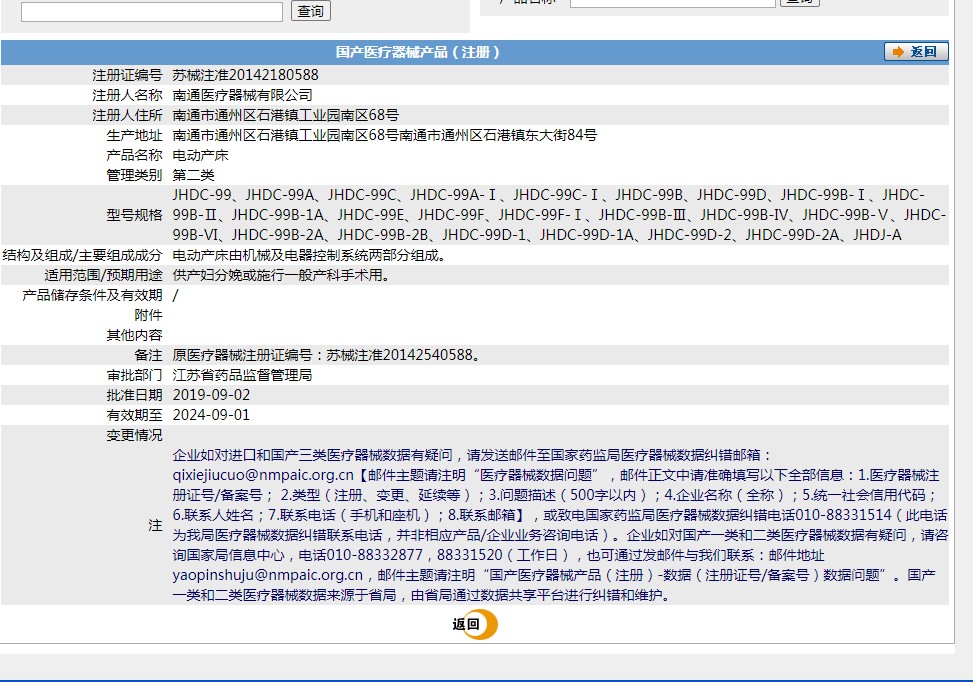973x682 pixels.
Task: Click the 查询 button beside the left search box
Action: (311, 11)
